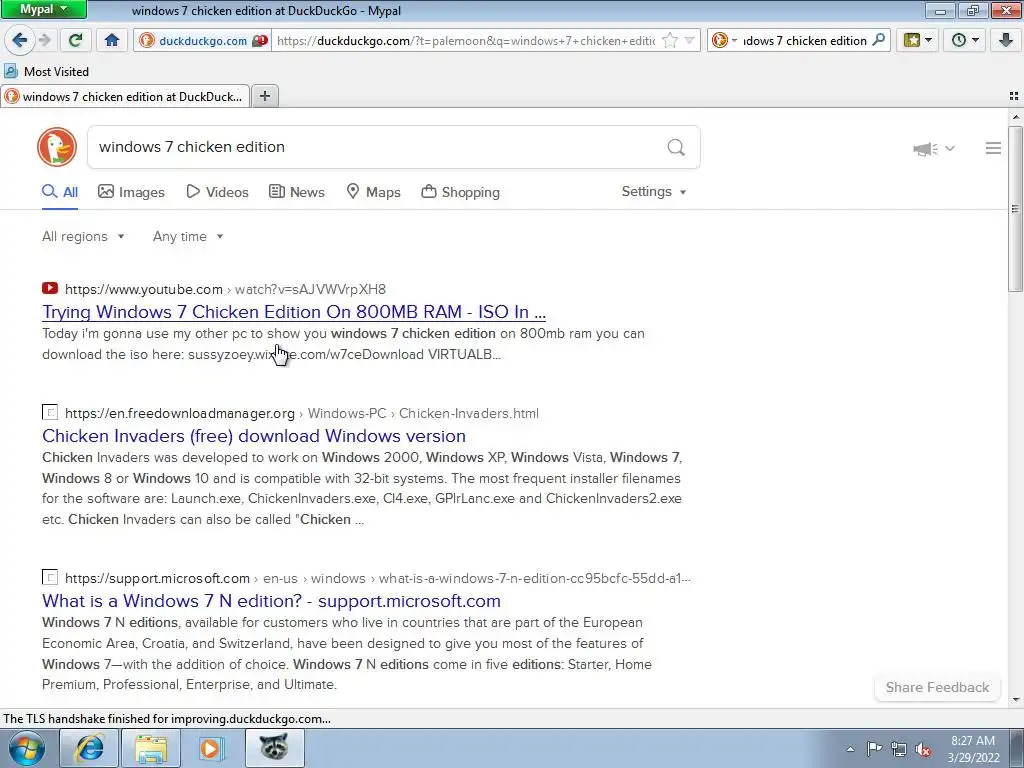Open the Most Visited bookmarks folder
Screen dimensions: 1024x768
[46, 71]
